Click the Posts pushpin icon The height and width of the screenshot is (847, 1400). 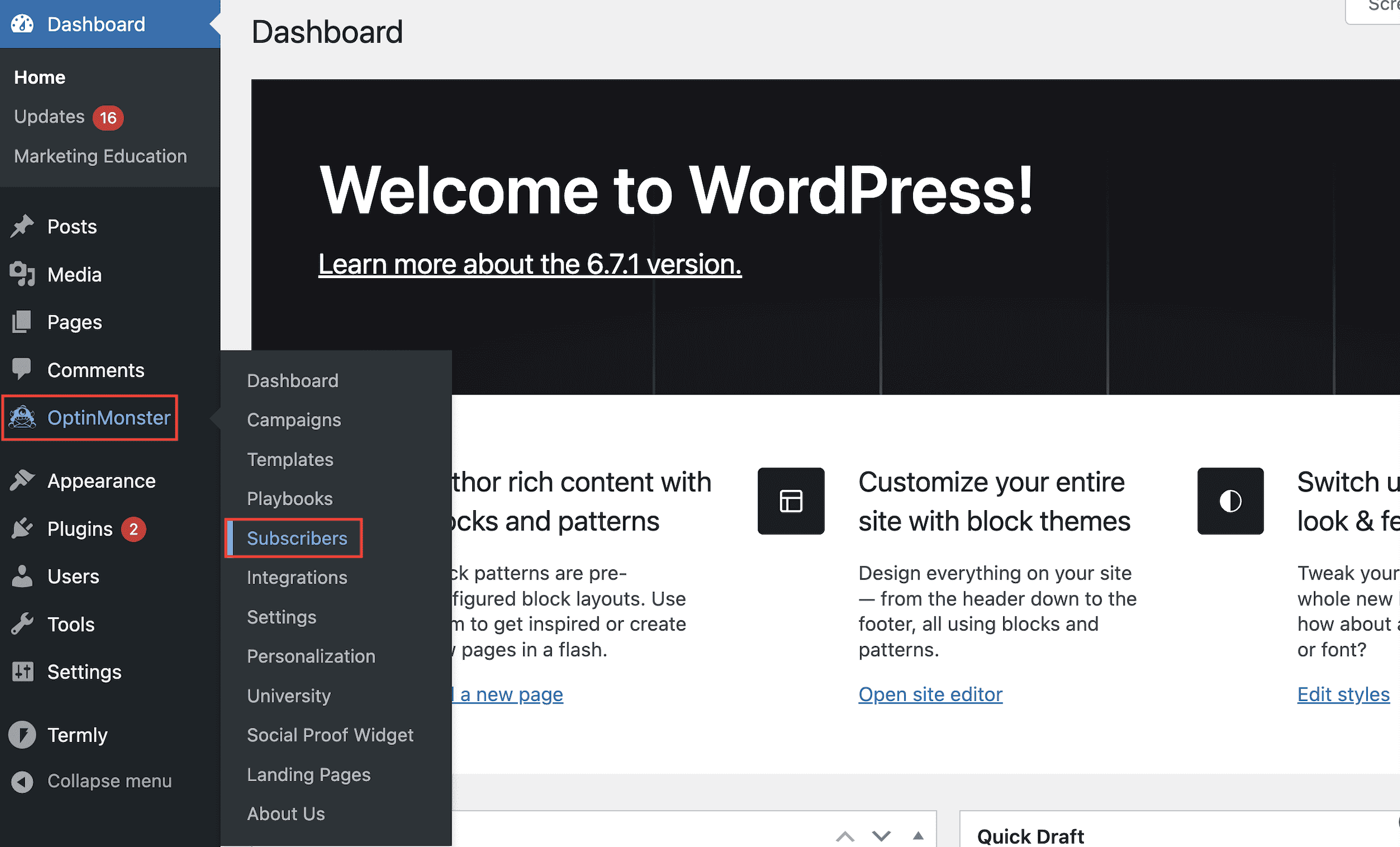[x=23, y=227]
